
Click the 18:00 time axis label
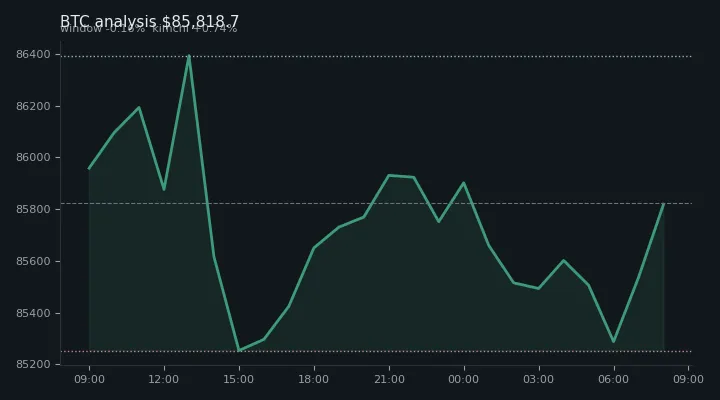pyautogui.click(x=314, y=379)
